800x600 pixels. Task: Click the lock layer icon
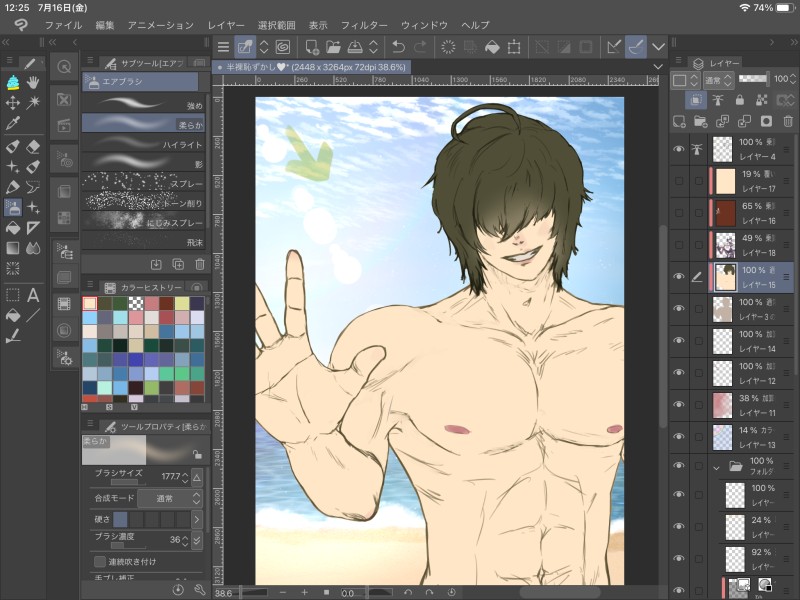(739, 100)
